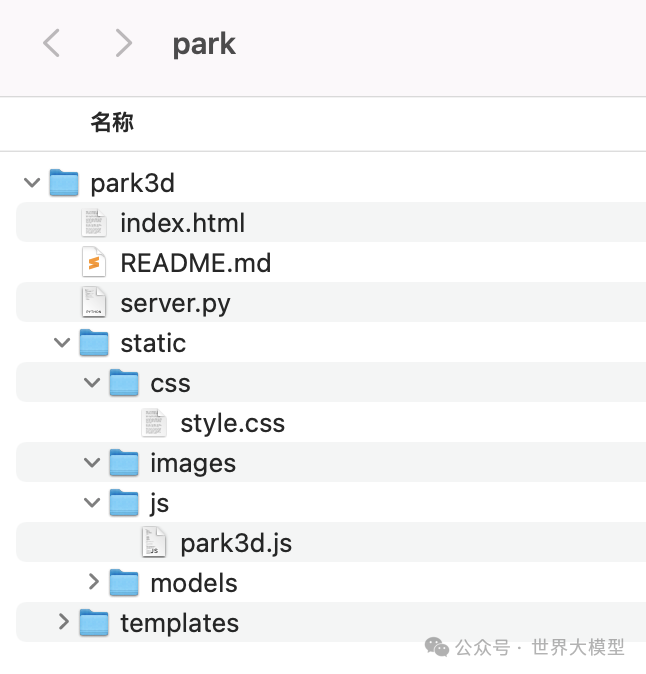Click the park3d folder icon

tap(64, 183)
